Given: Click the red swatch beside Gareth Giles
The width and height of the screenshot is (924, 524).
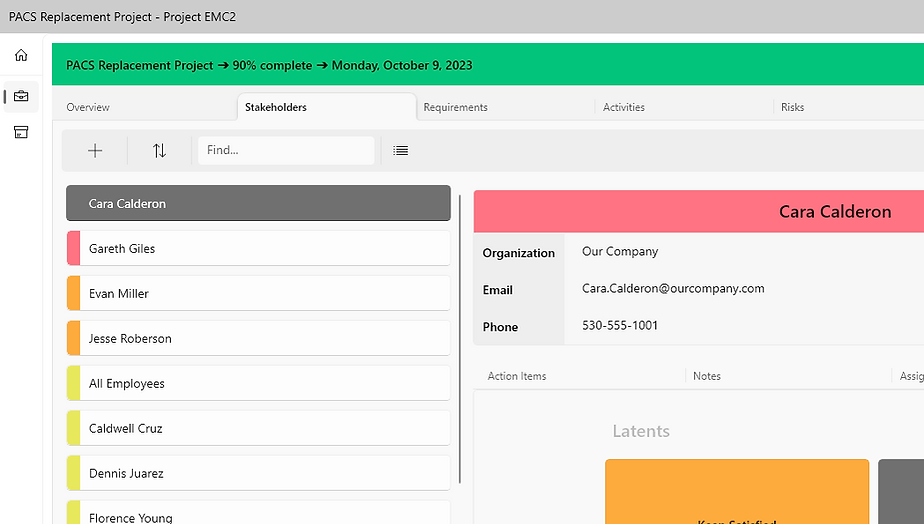Looking at the screenshot, I should 74,248.
